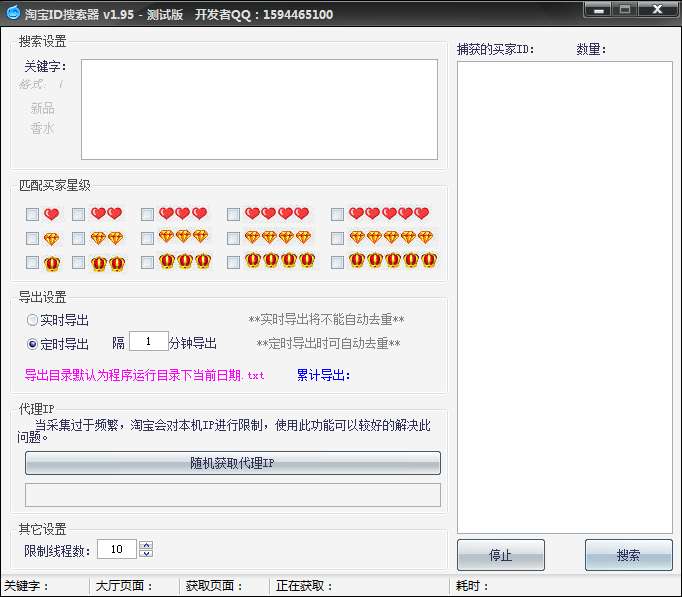Image resolution: width=682 pixels, height=597 pixels.
Task: Click the four diamonds icon
Action: click(x=278, y=237)
